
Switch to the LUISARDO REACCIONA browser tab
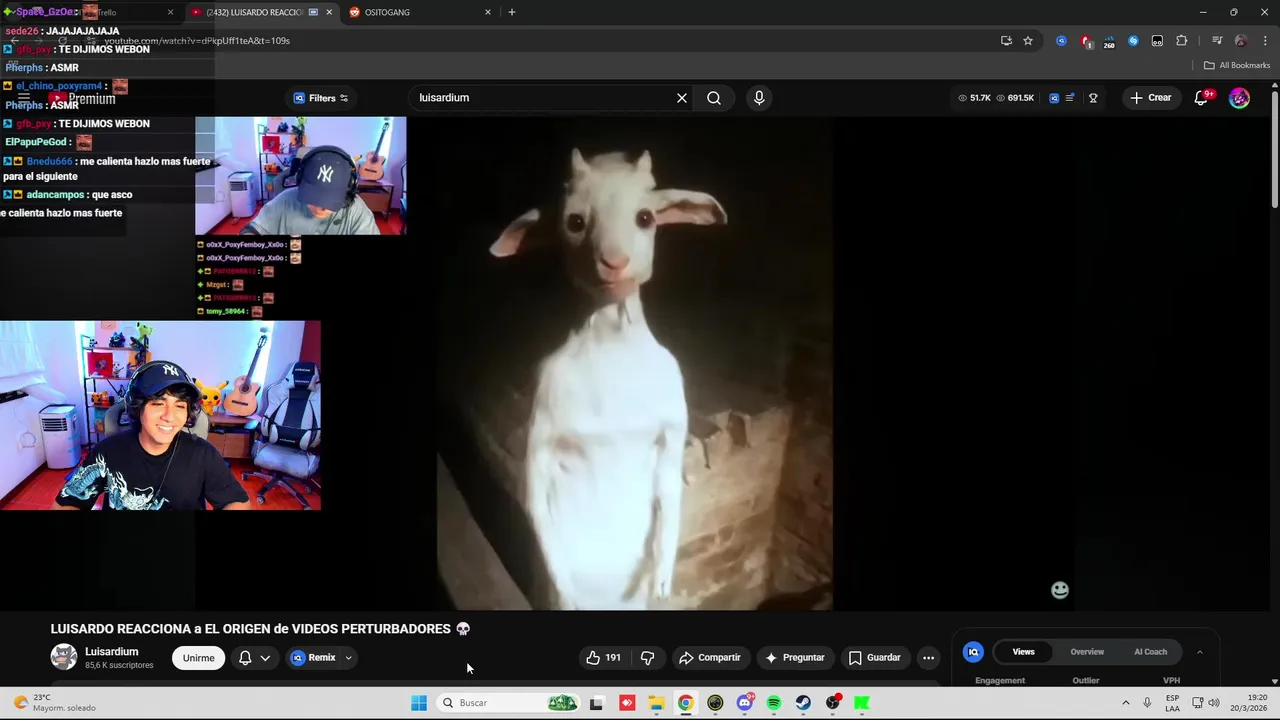pos(260,12)
